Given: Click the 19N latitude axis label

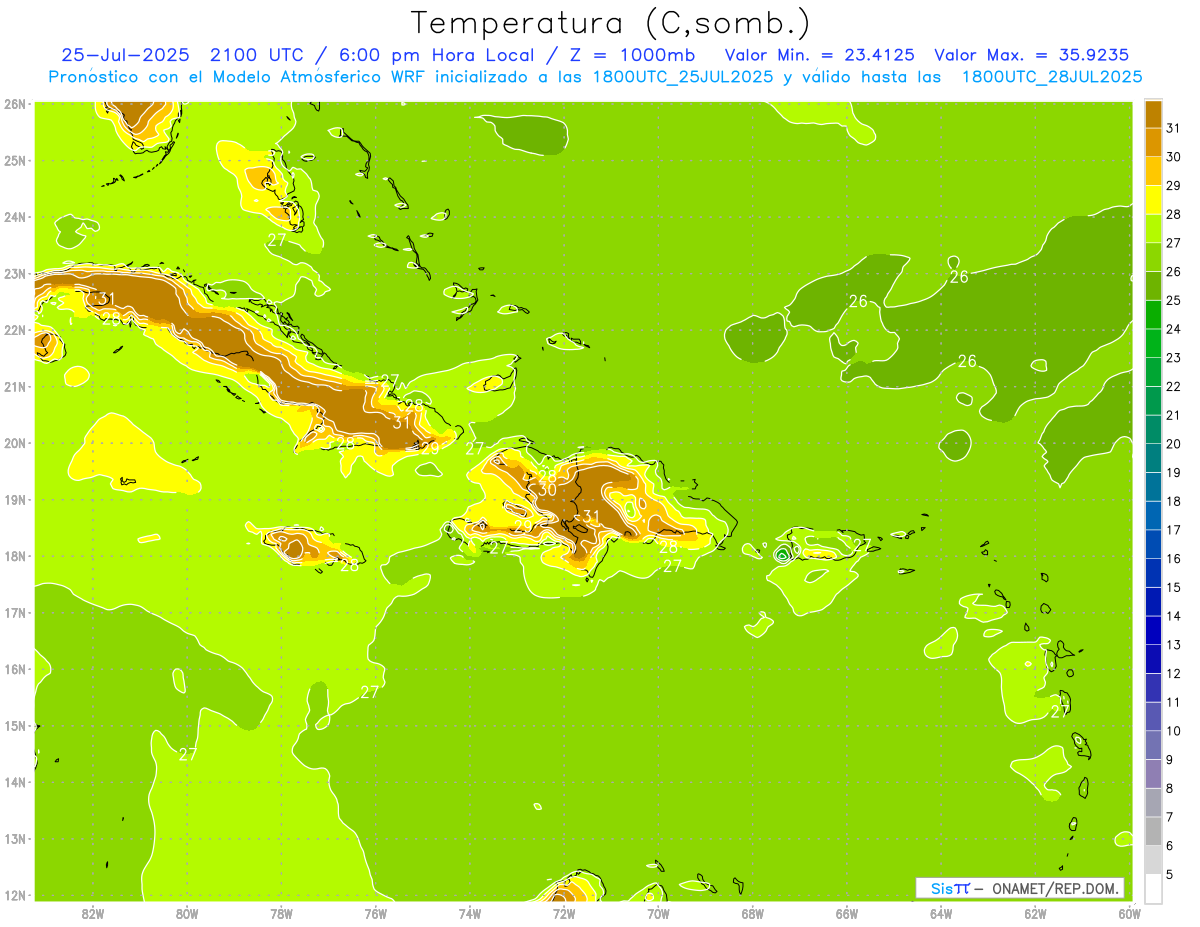Looking at the screenshot, I should point(15,500).
